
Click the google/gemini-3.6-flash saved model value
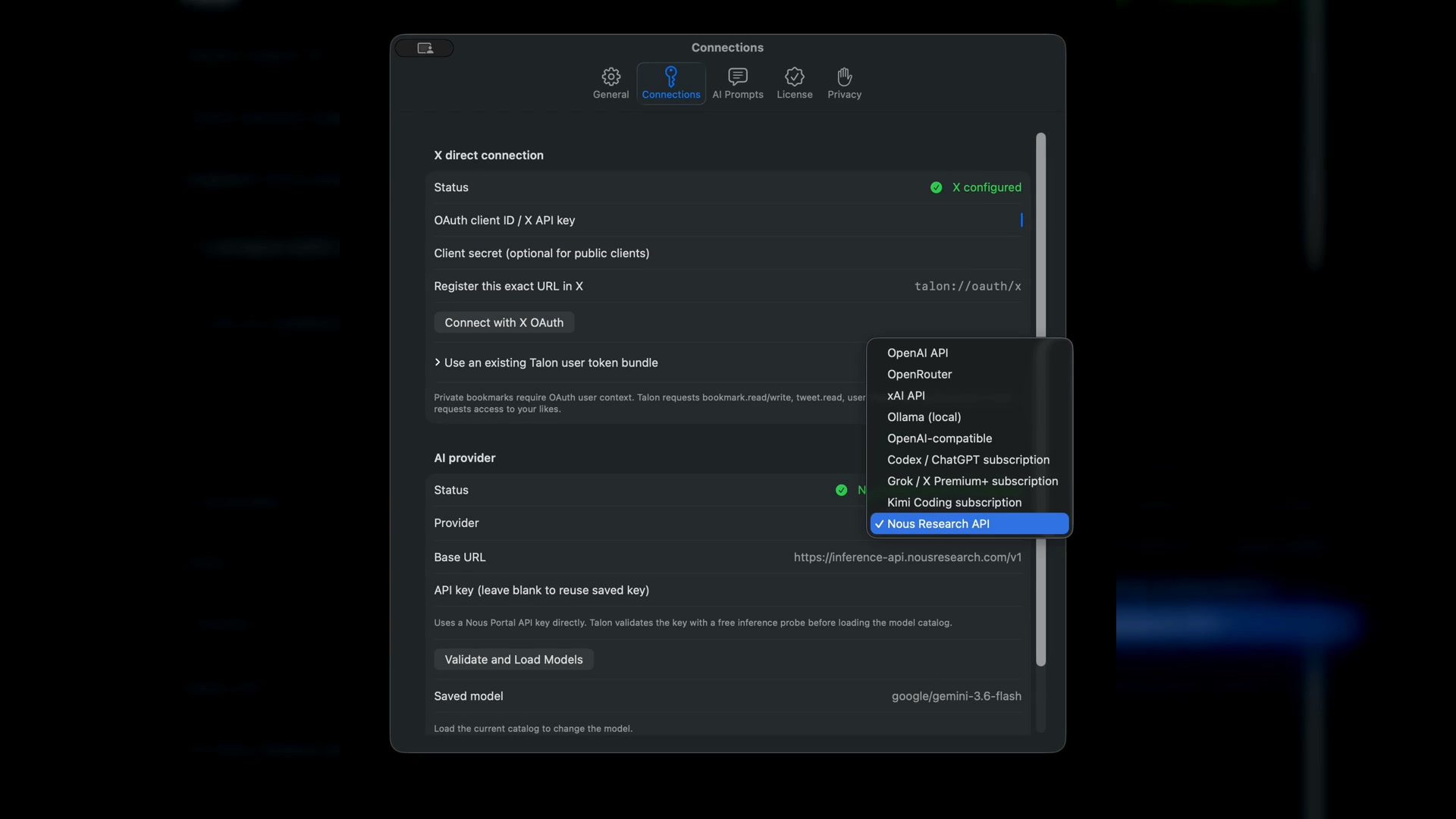click(x=956, y=696)
